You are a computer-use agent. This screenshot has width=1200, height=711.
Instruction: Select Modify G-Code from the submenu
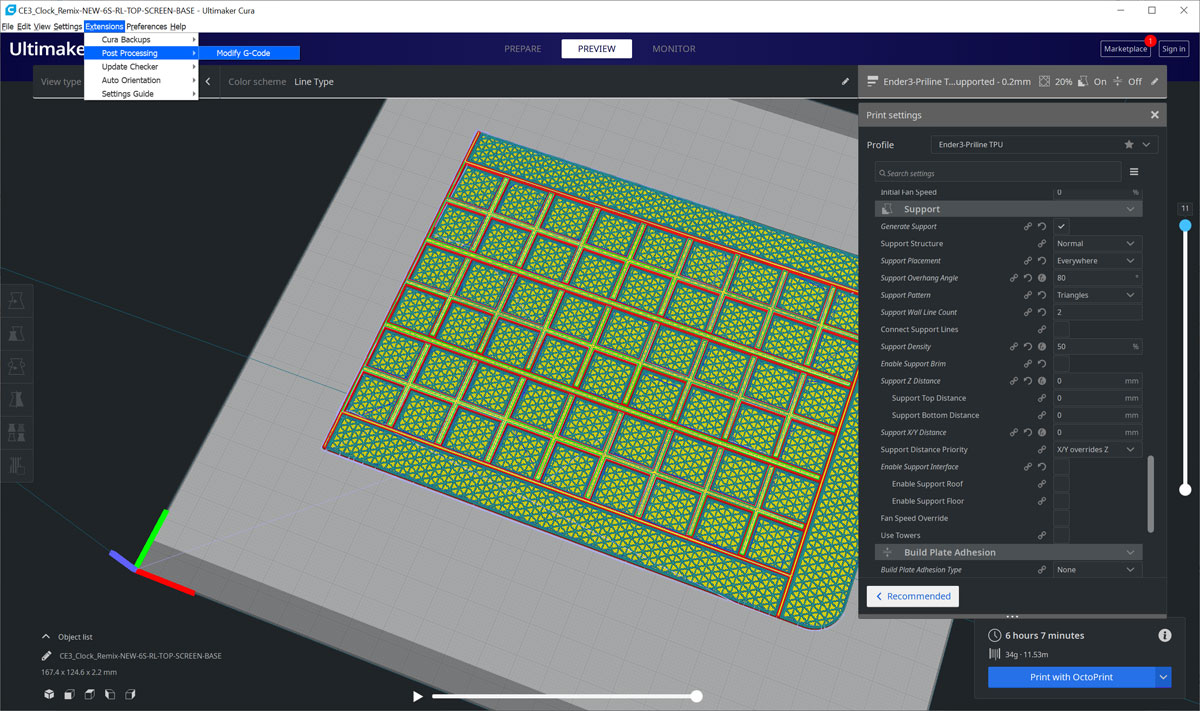pyautogui.click(x=243, y=53)
